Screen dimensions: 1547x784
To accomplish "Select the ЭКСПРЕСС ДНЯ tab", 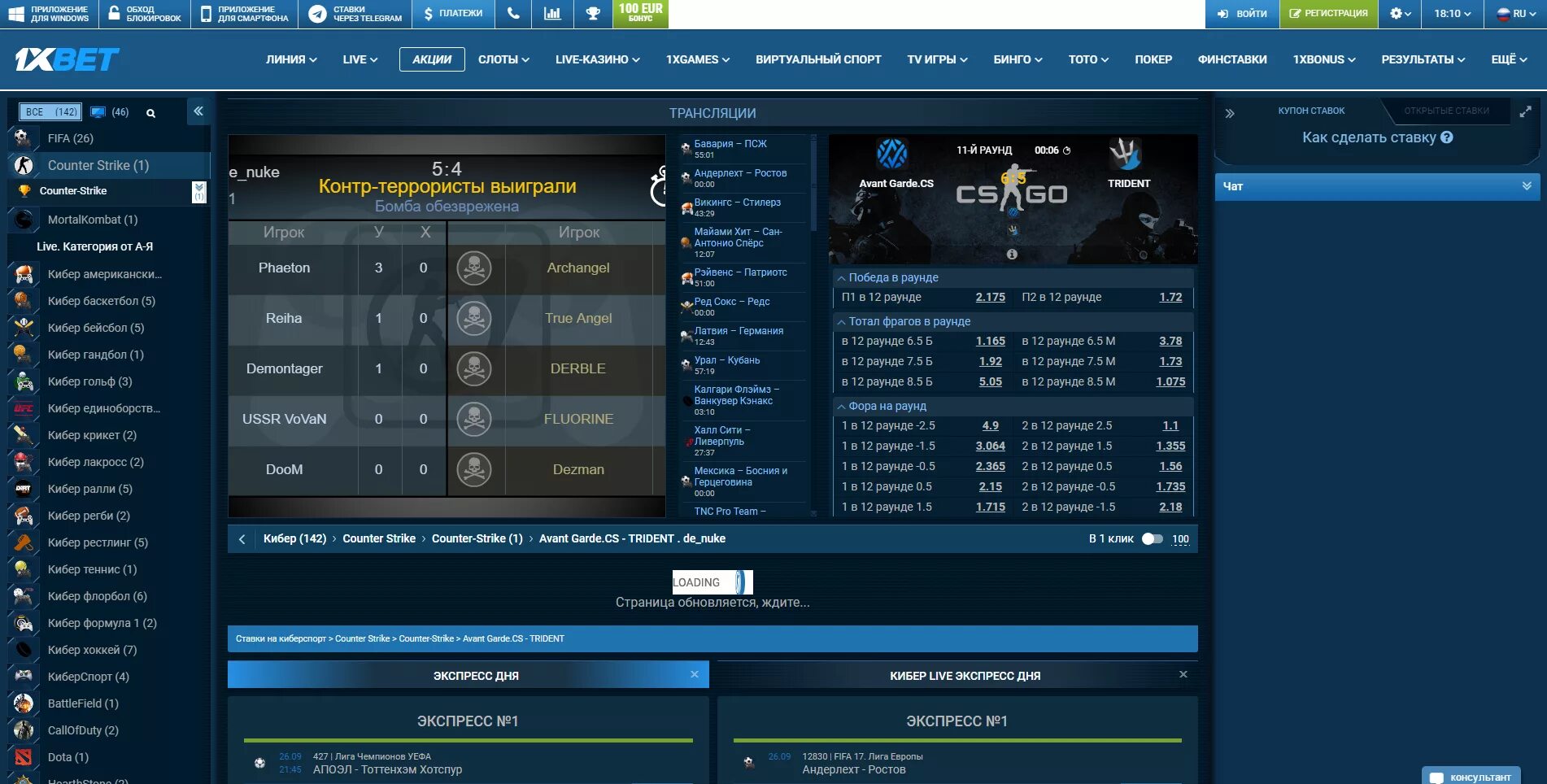I will pos(468,675).
